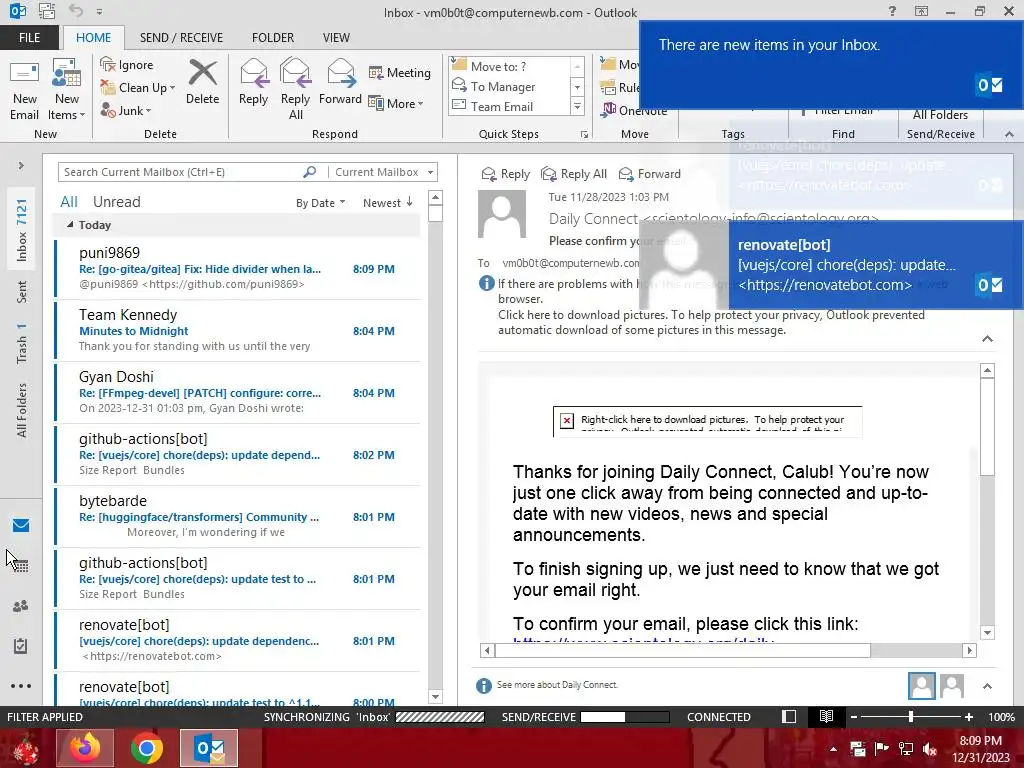Viewport: 1024px width, 768px height.
Task: Switch to the HOME tab
Action: [x=93, y=38]
